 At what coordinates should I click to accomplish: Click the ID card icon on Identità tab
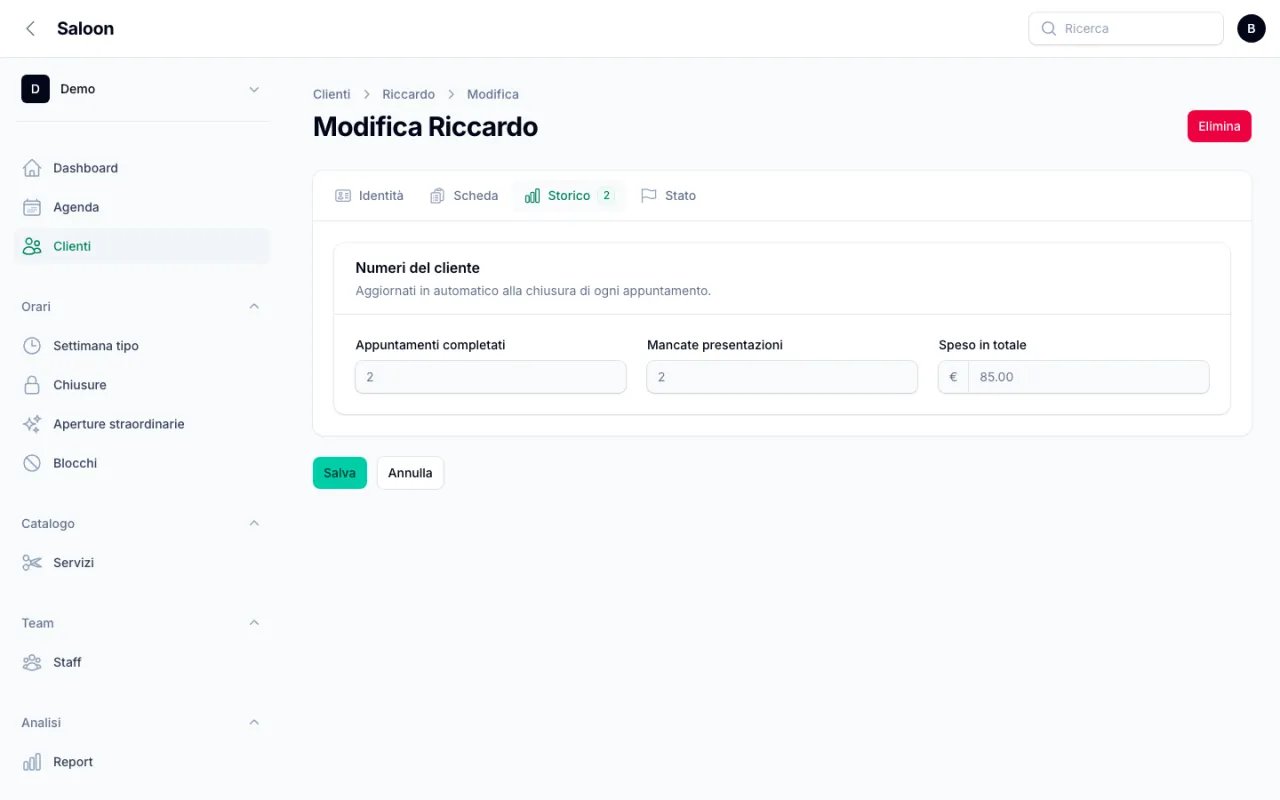[343, 196]
